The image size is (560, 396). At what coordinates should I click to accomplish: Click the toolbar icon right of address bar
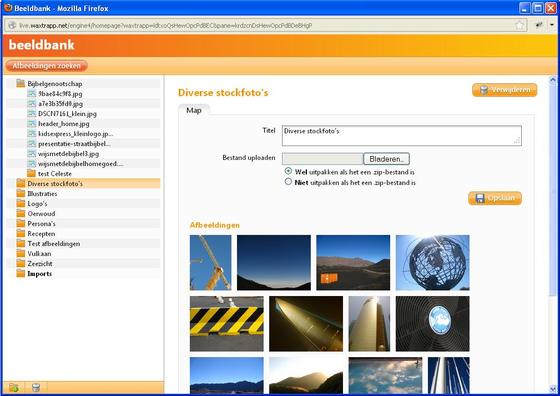(x=539, y=25)
